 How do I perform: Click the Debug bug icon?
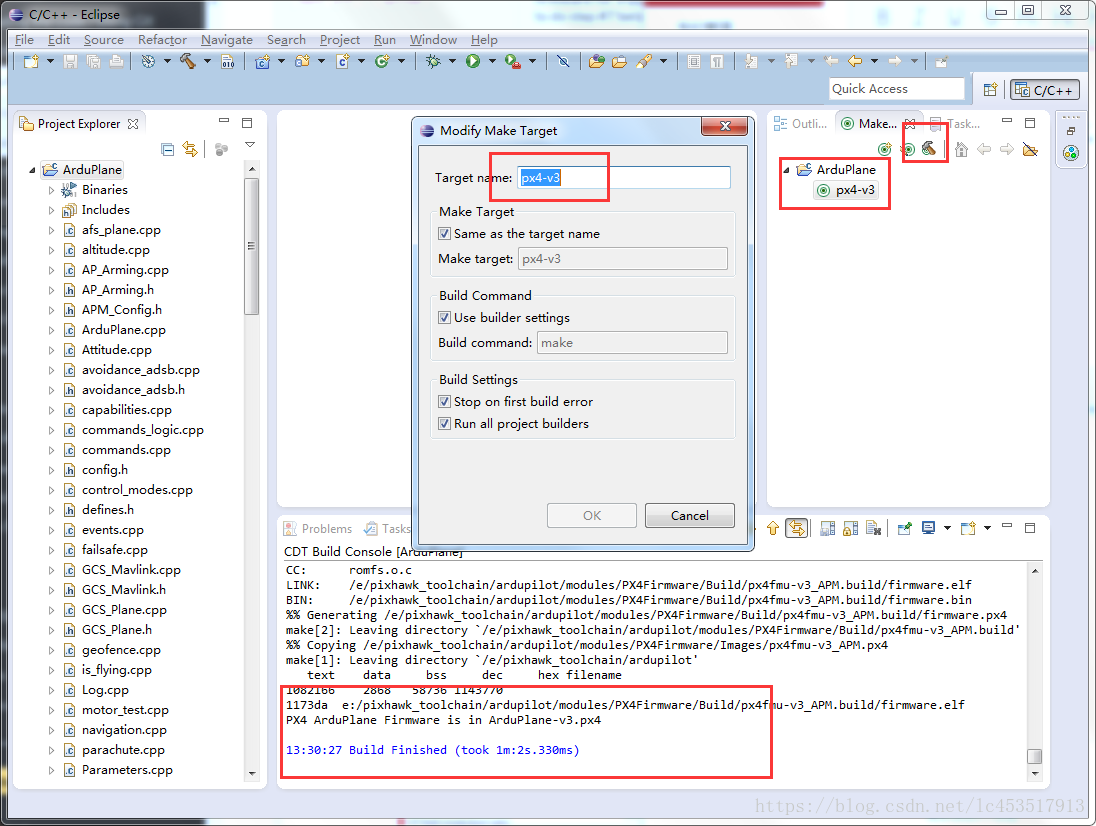[433, 61]
